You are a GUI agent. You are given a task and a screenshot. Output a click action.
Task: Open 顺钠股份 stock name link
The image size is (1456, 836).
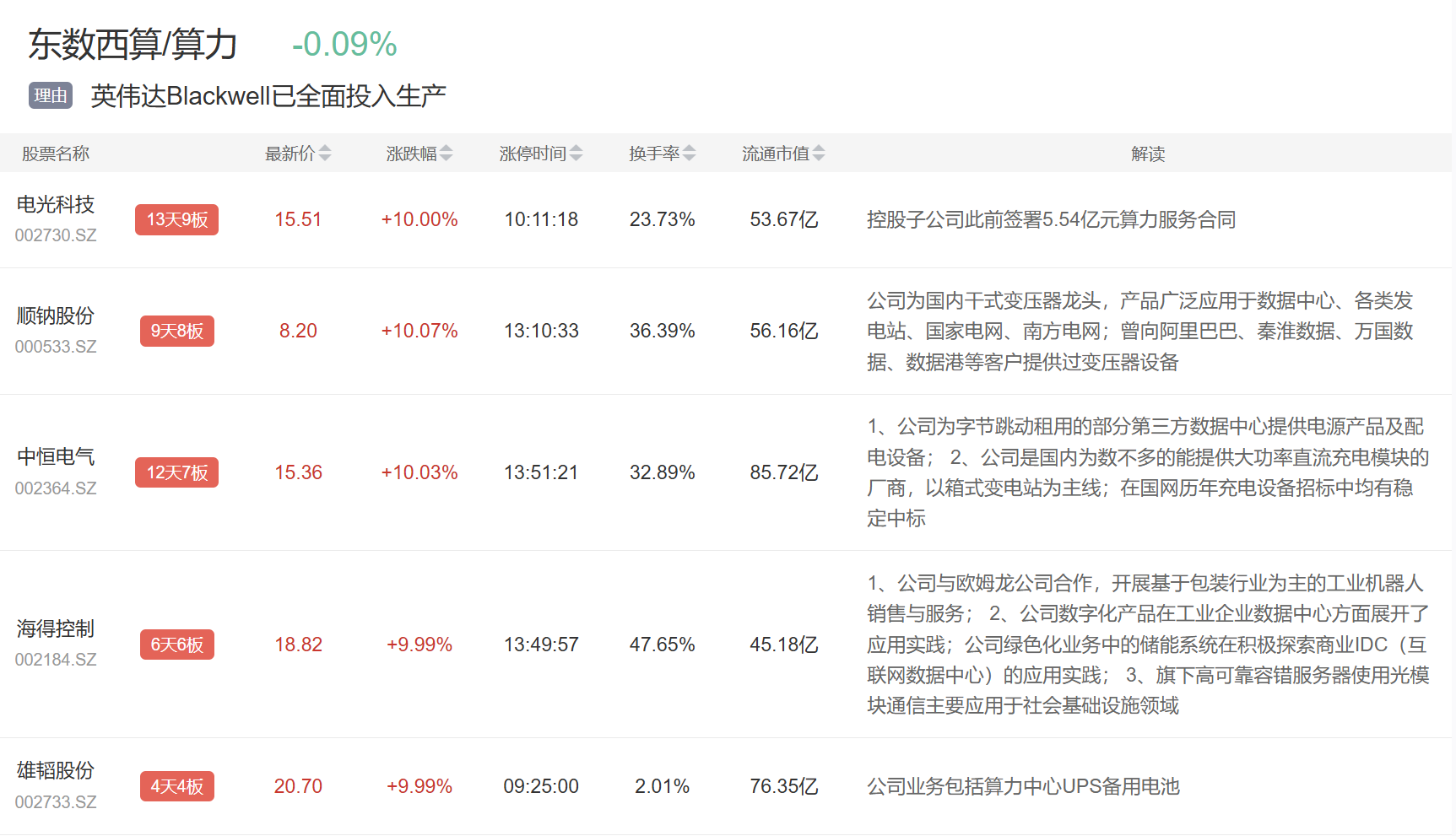56,316
